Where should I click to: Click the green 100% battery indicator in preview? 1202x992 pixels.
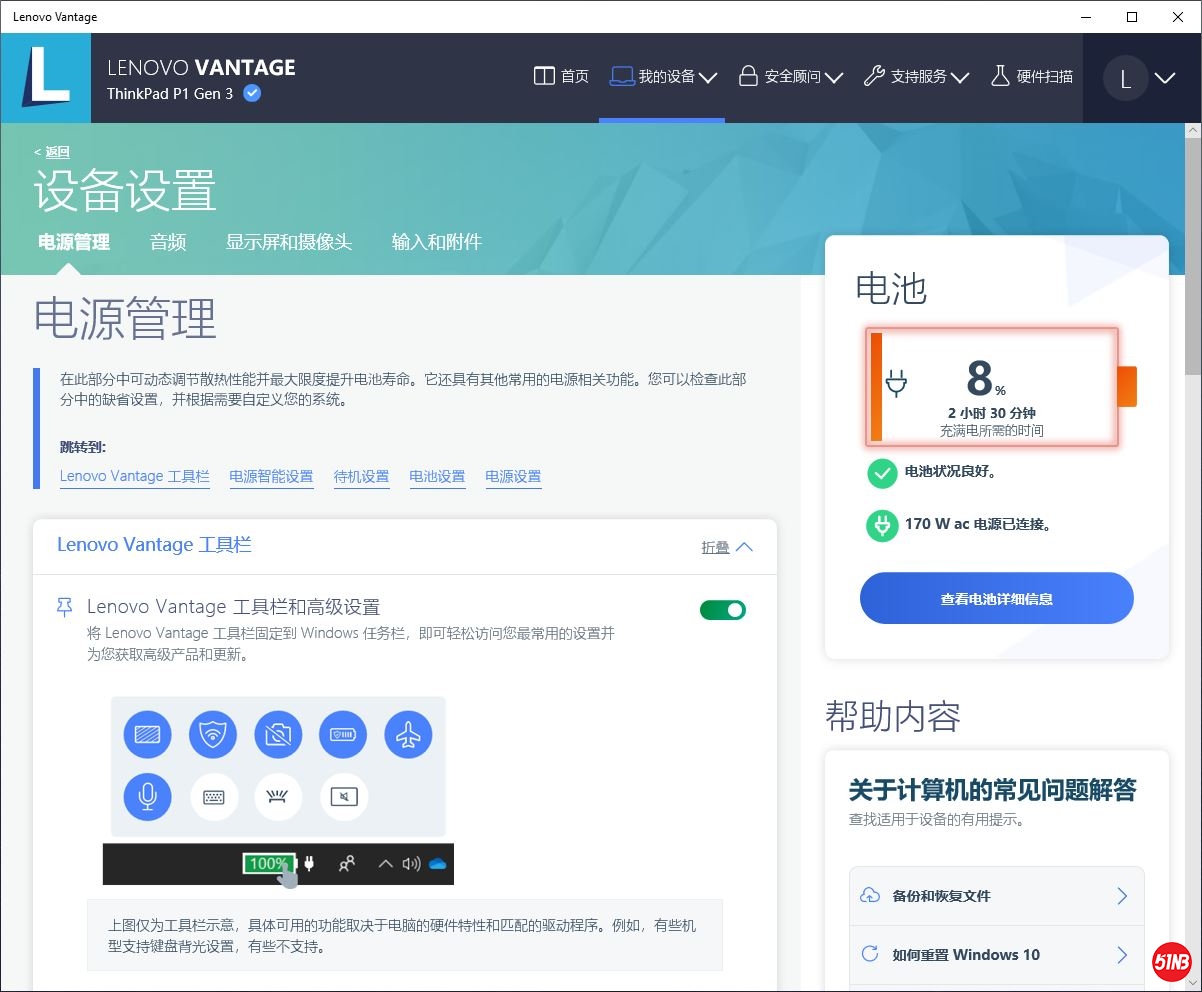(x=268, y=864)
